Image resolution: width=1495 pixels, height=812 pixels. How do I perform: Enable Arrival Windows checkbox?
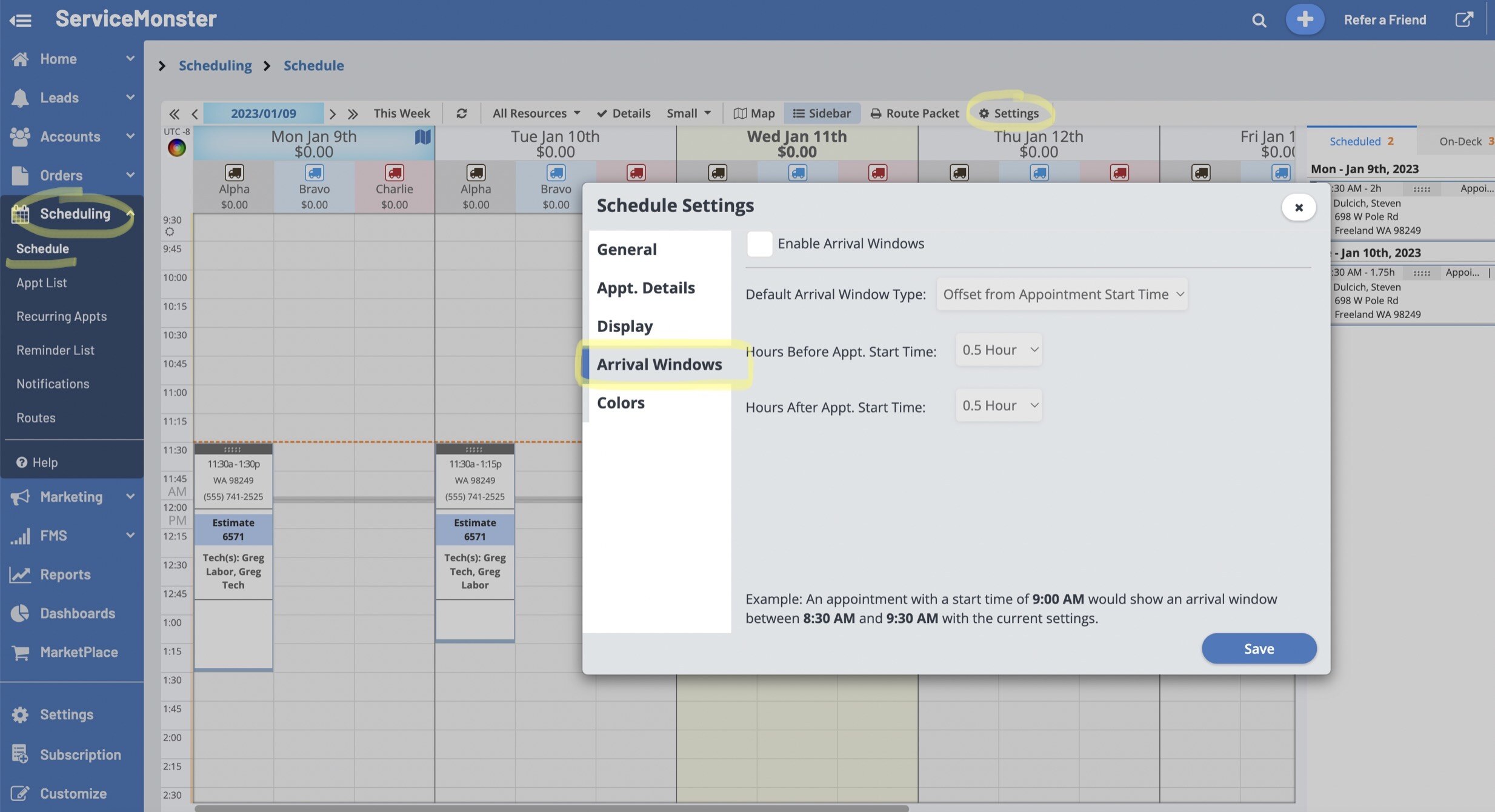[x=759, y=244]
